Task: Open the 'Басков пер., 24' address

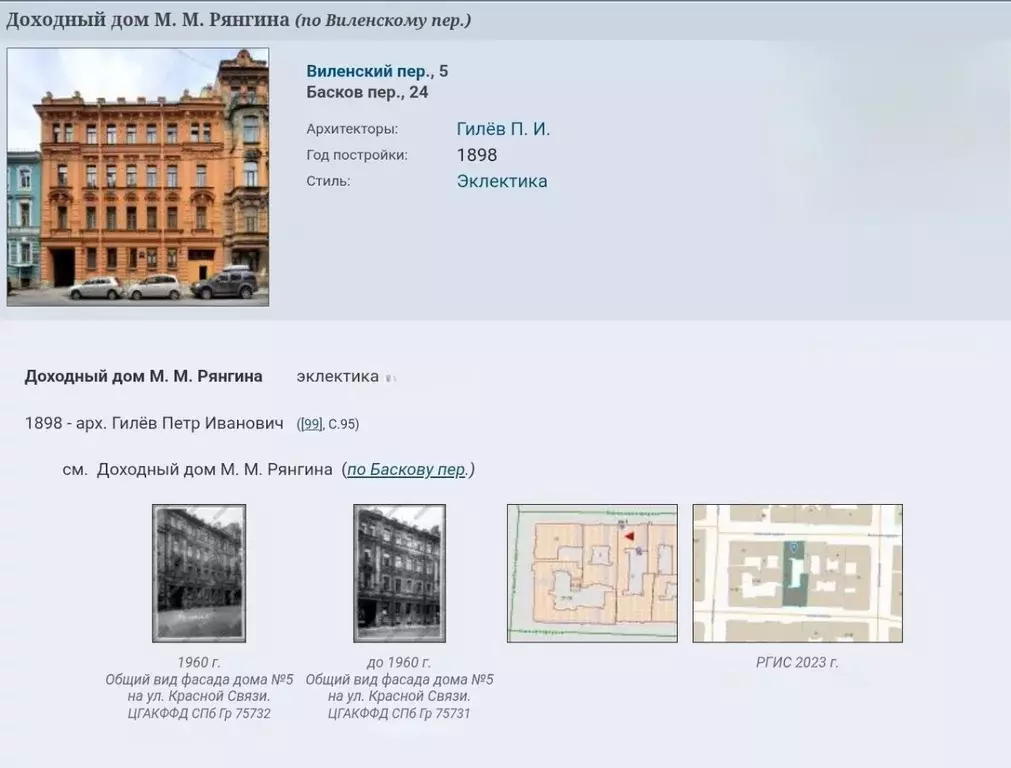Action: 367,92
